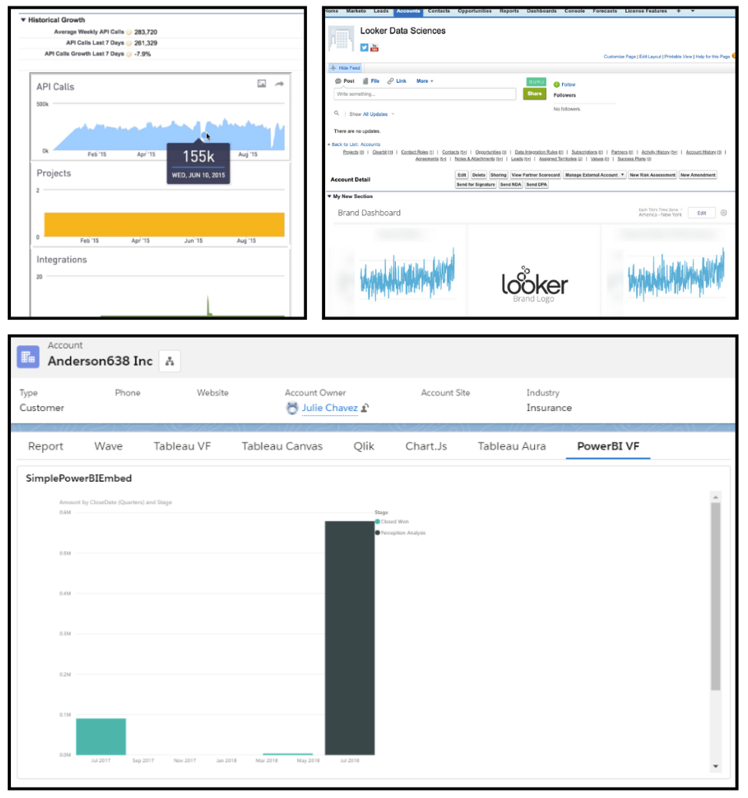Collapse the My New Section expander

pyautogui.click(x=330, y=196)
